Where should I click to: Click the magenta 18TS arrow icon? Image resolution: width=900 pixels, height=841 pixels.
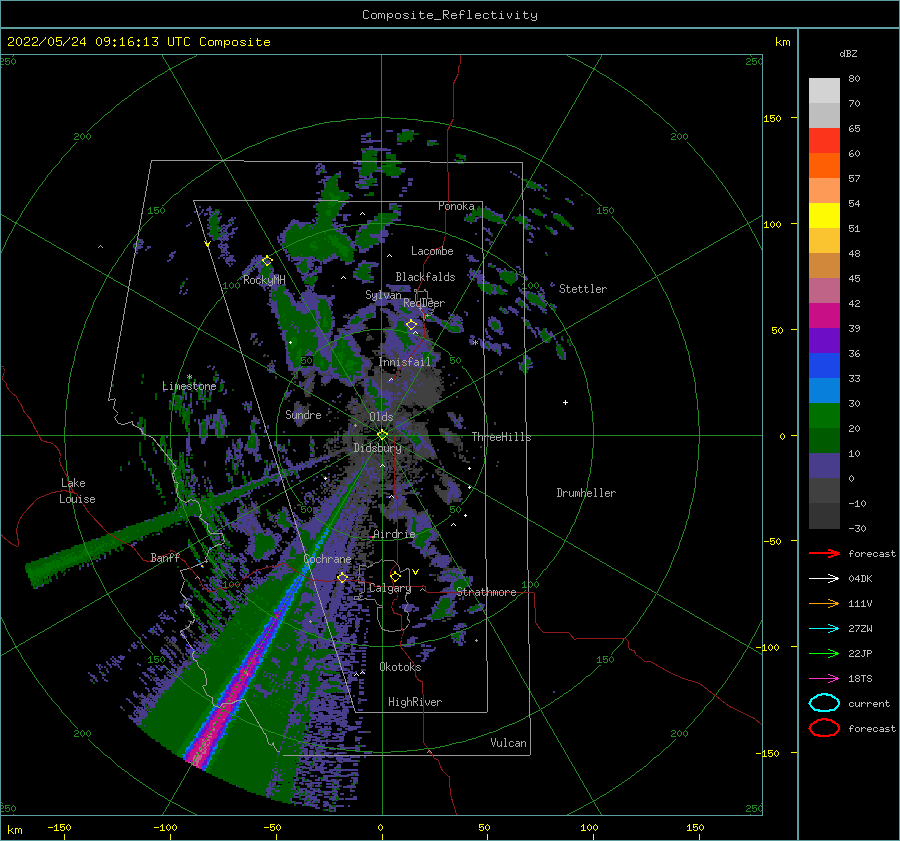pyautogui.click(x=824, y=679)
